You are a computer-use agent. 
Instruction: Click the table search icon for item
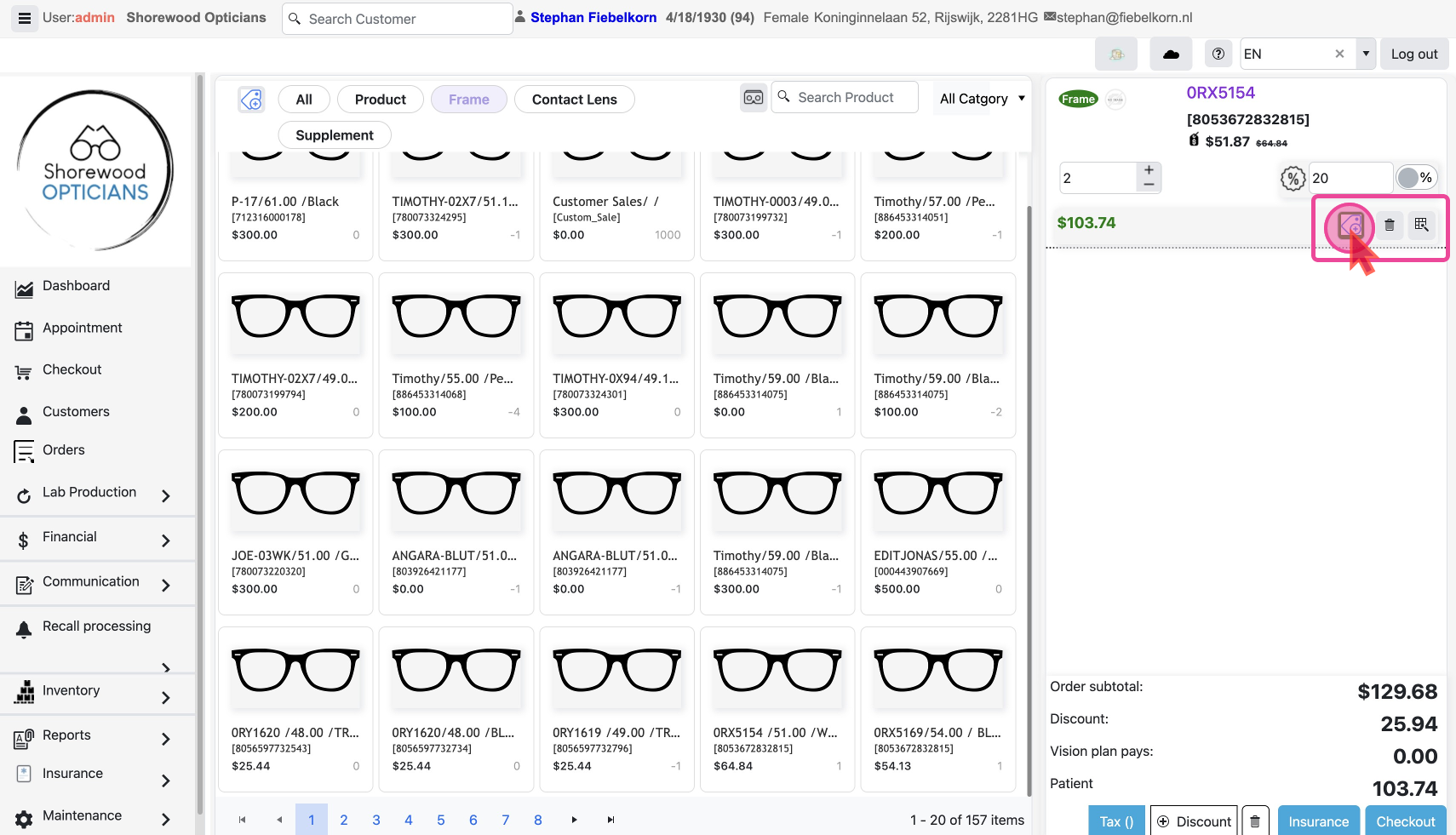pos(1421,225)
